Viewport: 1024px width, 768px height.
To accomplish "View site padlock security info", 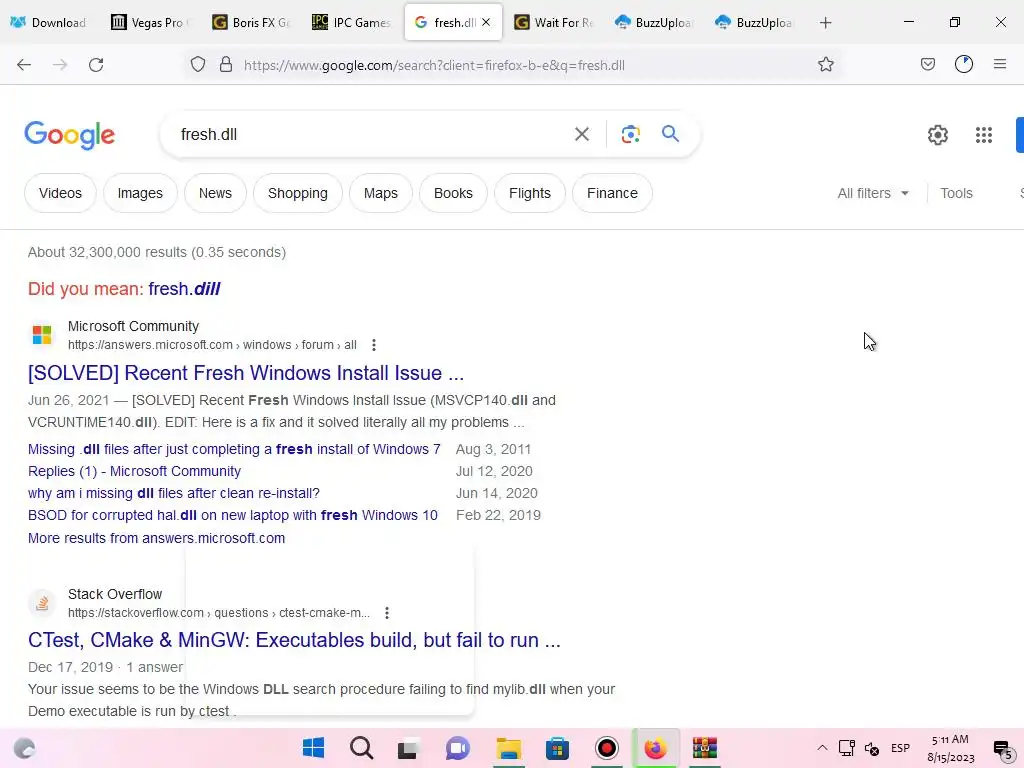I will [x=226, y=65].
